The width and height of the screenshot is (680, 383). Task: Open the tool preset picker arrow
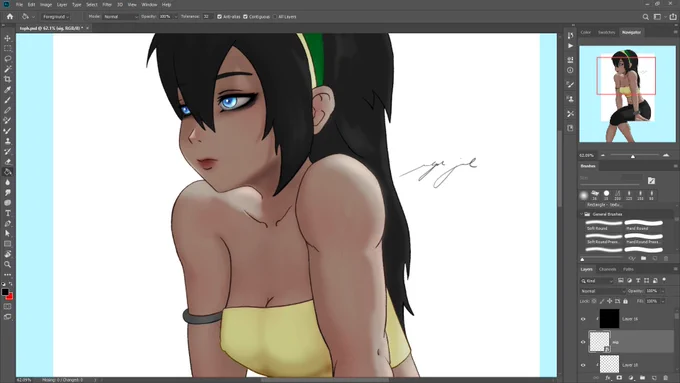click(x=33, y=17)
